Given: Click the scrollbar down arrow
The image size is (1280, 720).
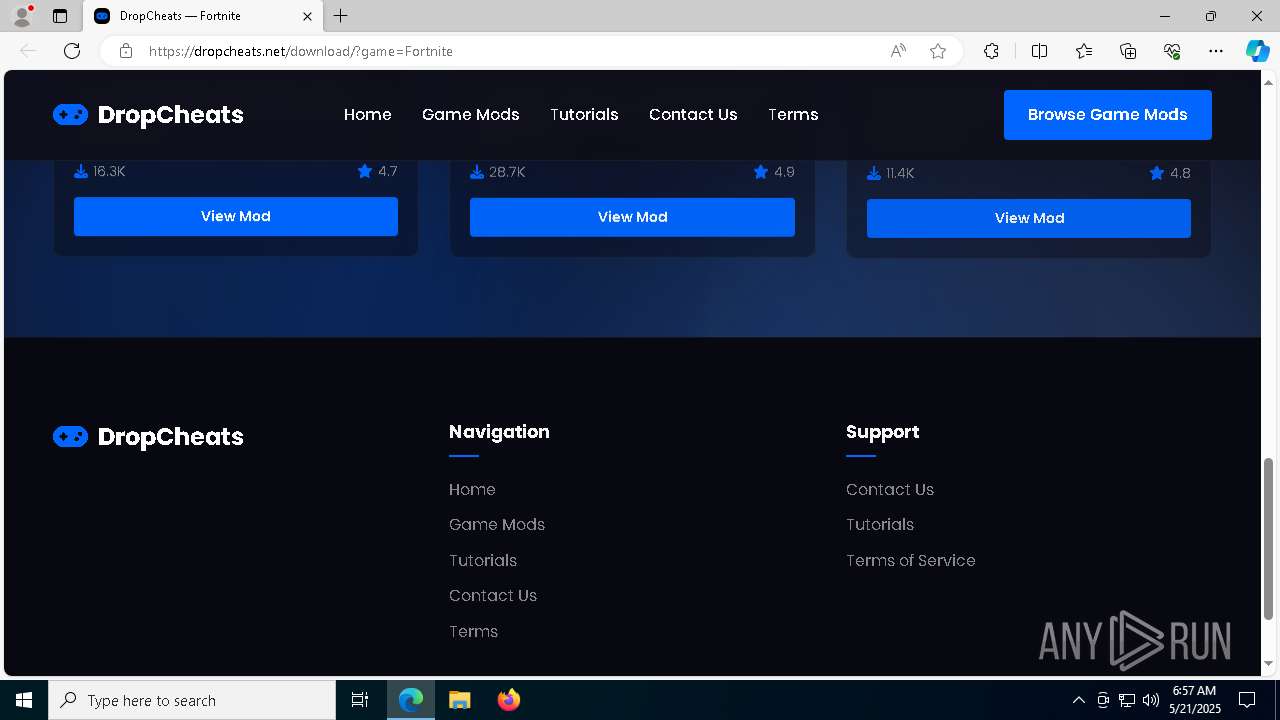Looking at the screenshot, I should [1269, 664].
